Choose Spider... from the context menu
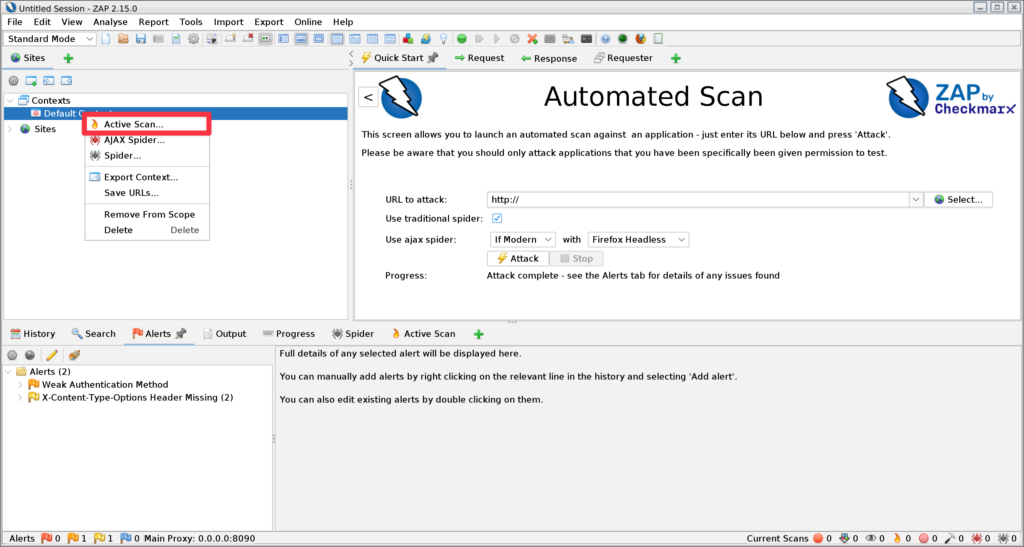 tap(147, 155)
